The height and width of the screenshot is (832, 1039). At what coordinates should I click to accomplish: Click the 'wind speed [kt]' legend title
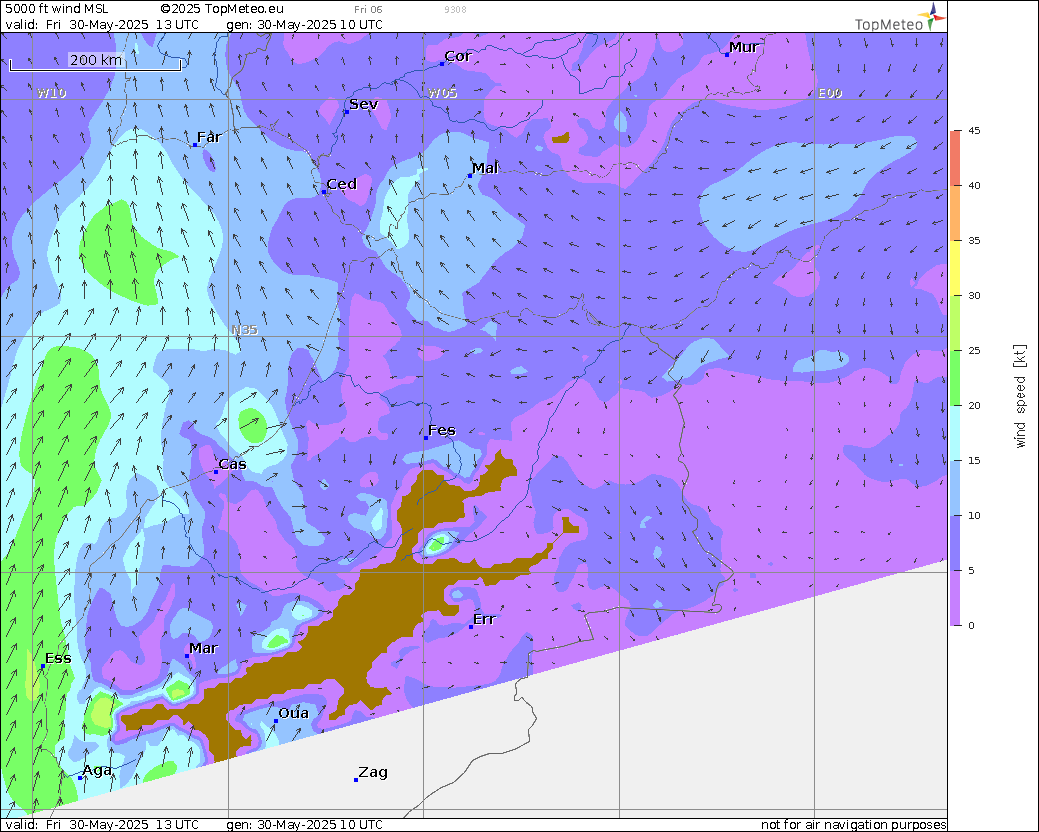tap(1020, 396)
